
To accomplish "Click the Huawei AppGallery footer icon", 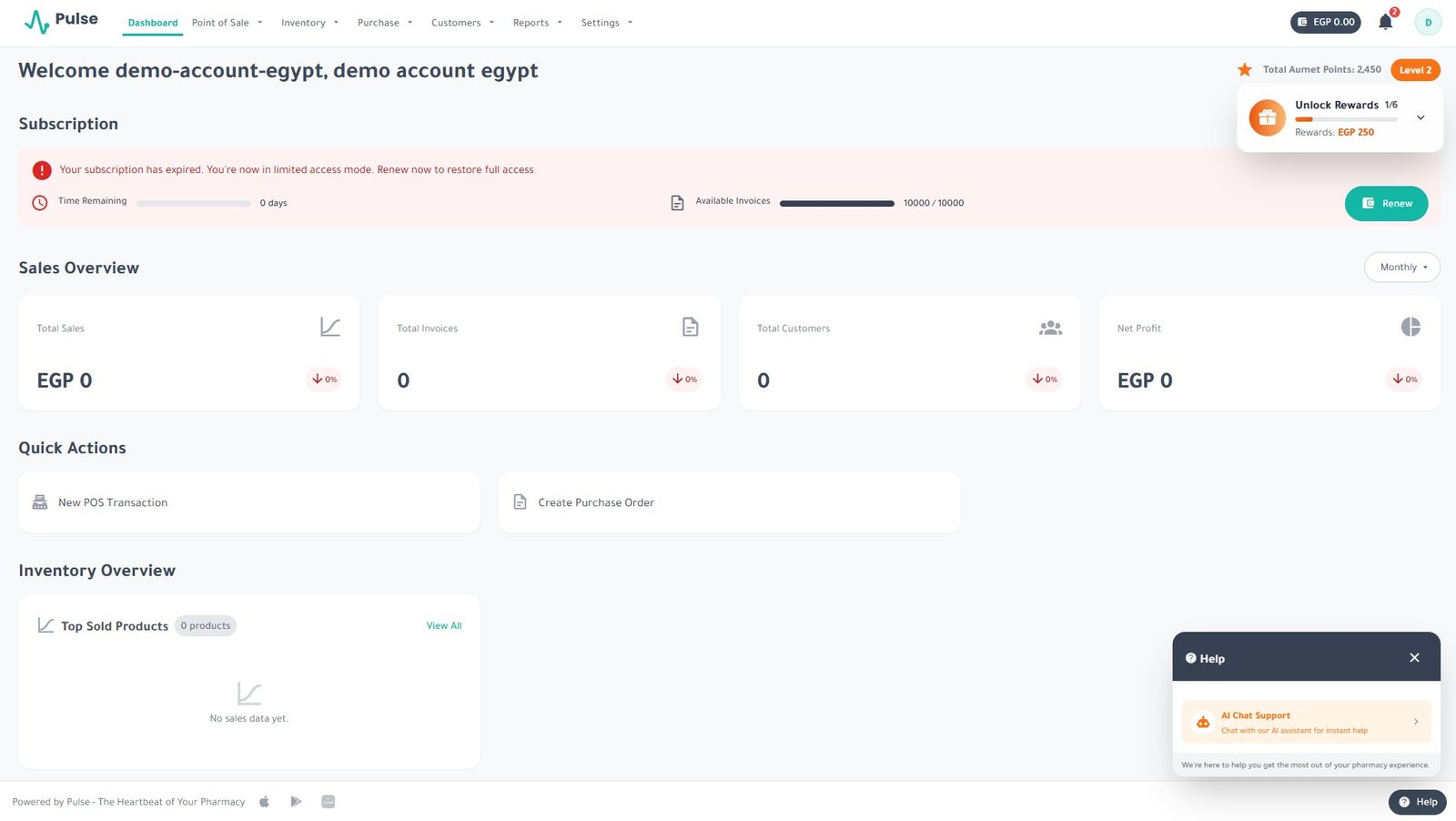I will point(329,802).
